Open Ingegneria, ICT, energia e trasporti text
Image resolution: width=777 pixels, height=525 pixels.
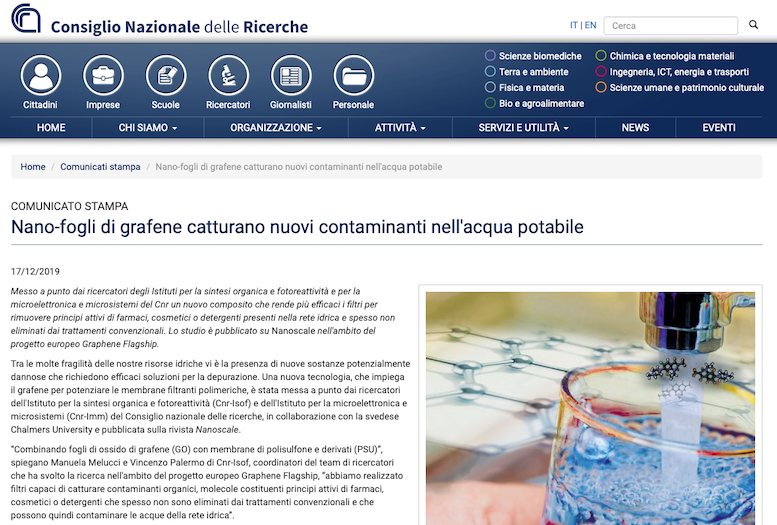pos(679,71)
